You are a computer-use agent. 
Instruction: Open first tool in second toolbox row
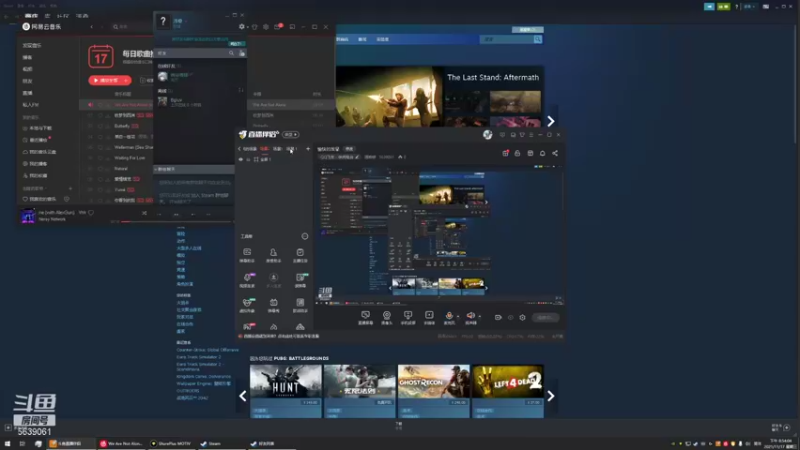tap(247, 280)
